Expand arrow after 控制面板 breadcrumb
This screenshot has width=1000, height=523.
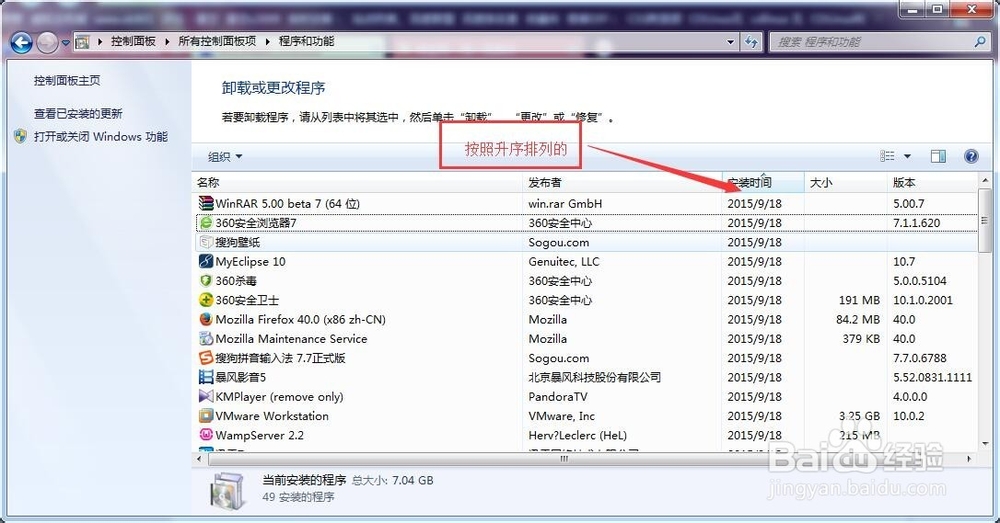coord(166,42)
